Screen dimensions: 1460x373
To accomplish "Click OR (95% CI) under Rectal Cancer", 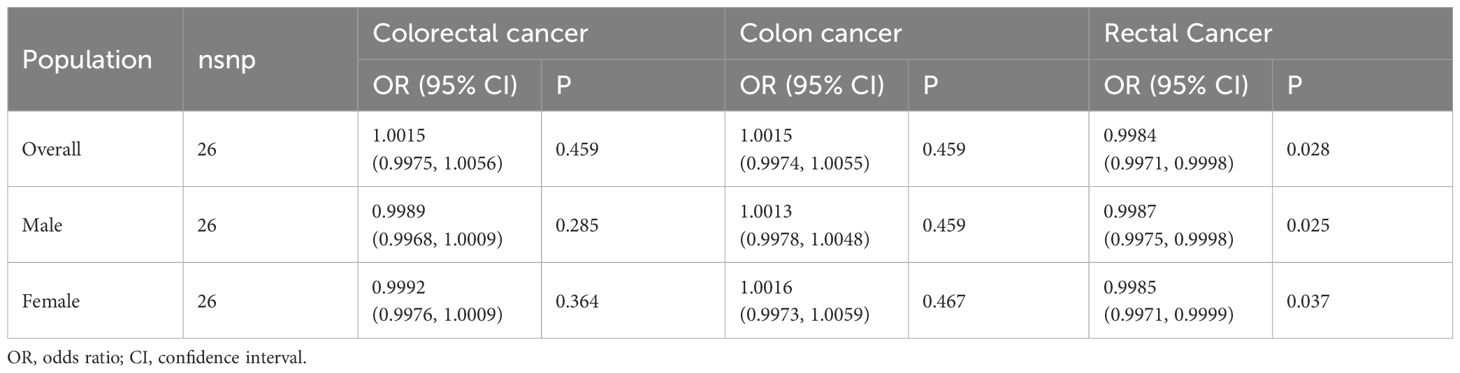I will tap(1176, 86).
